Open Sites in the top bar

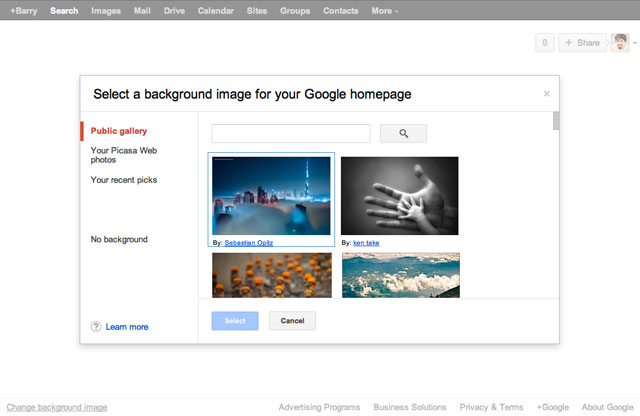coord(257,11)
